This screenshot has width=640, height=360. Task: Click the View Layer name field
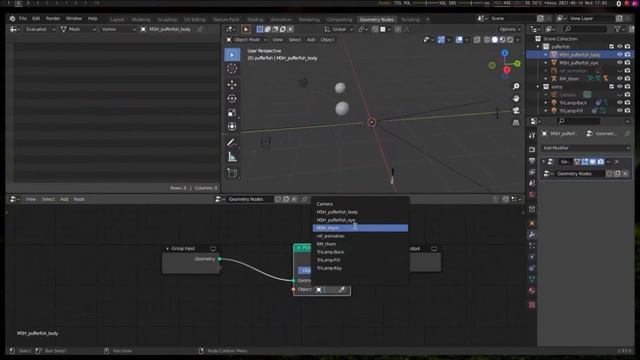pyautogui.click(x=591, y=18)
